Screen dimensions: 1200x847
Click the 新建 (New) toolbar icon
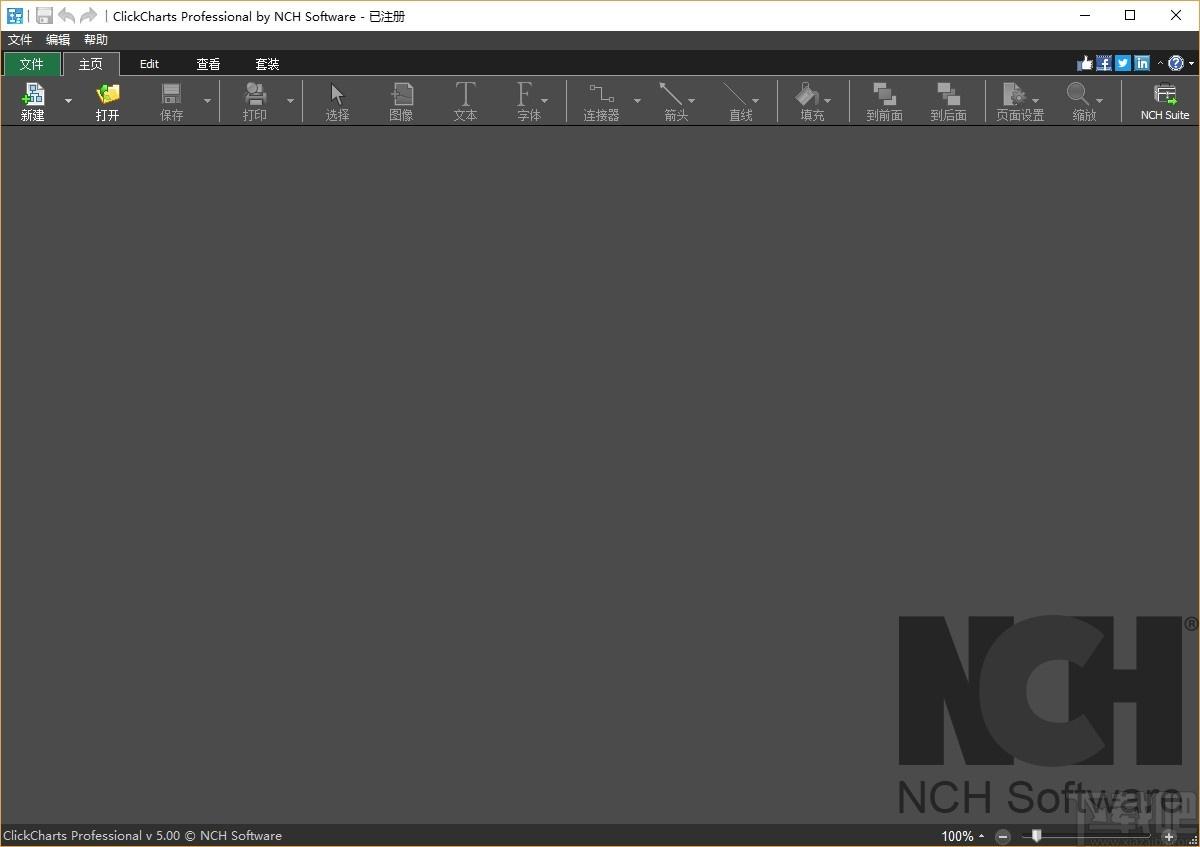[x=33, y=94]
